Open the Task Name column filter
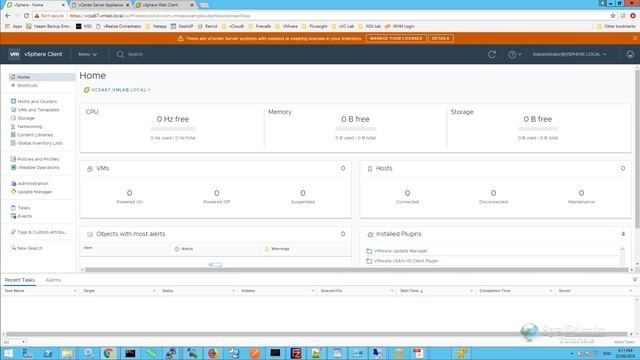Viewport: 640px width, 360px height. click(x=75, y=291)
